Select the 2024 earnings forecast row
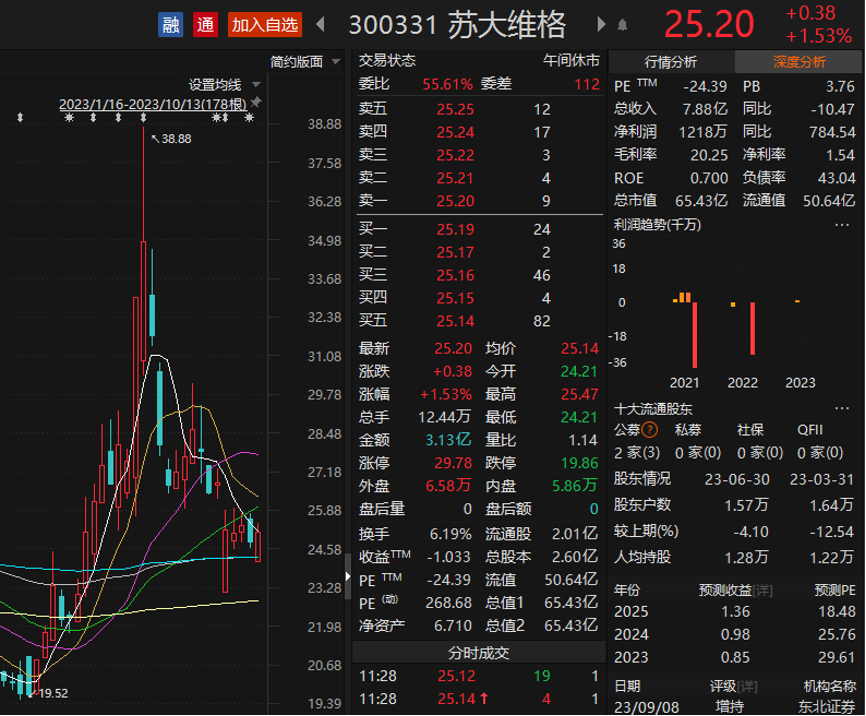The height and width of the screenshot is (716, 866). click(x=735, y=634)
